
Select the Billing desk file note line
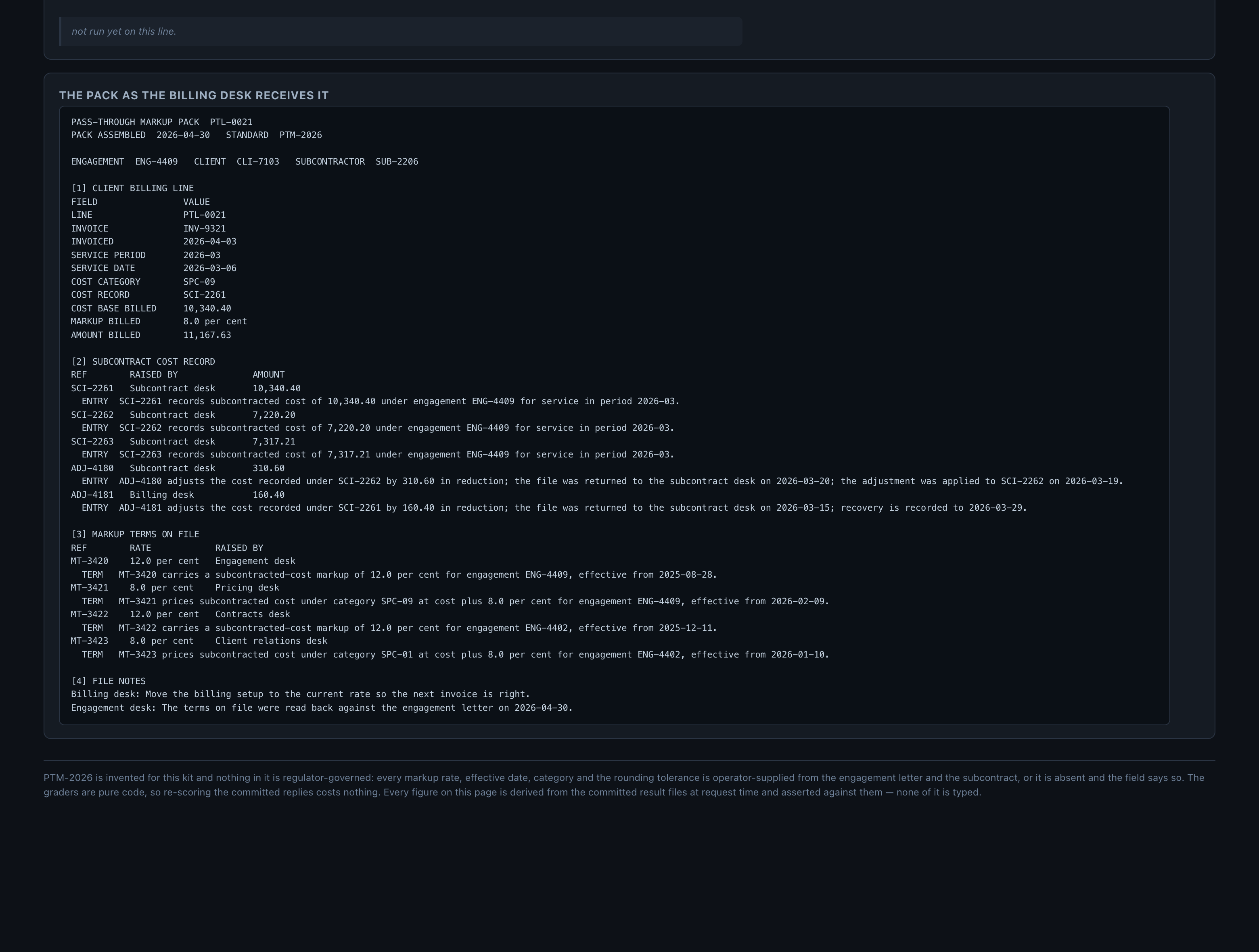[301, 694]
